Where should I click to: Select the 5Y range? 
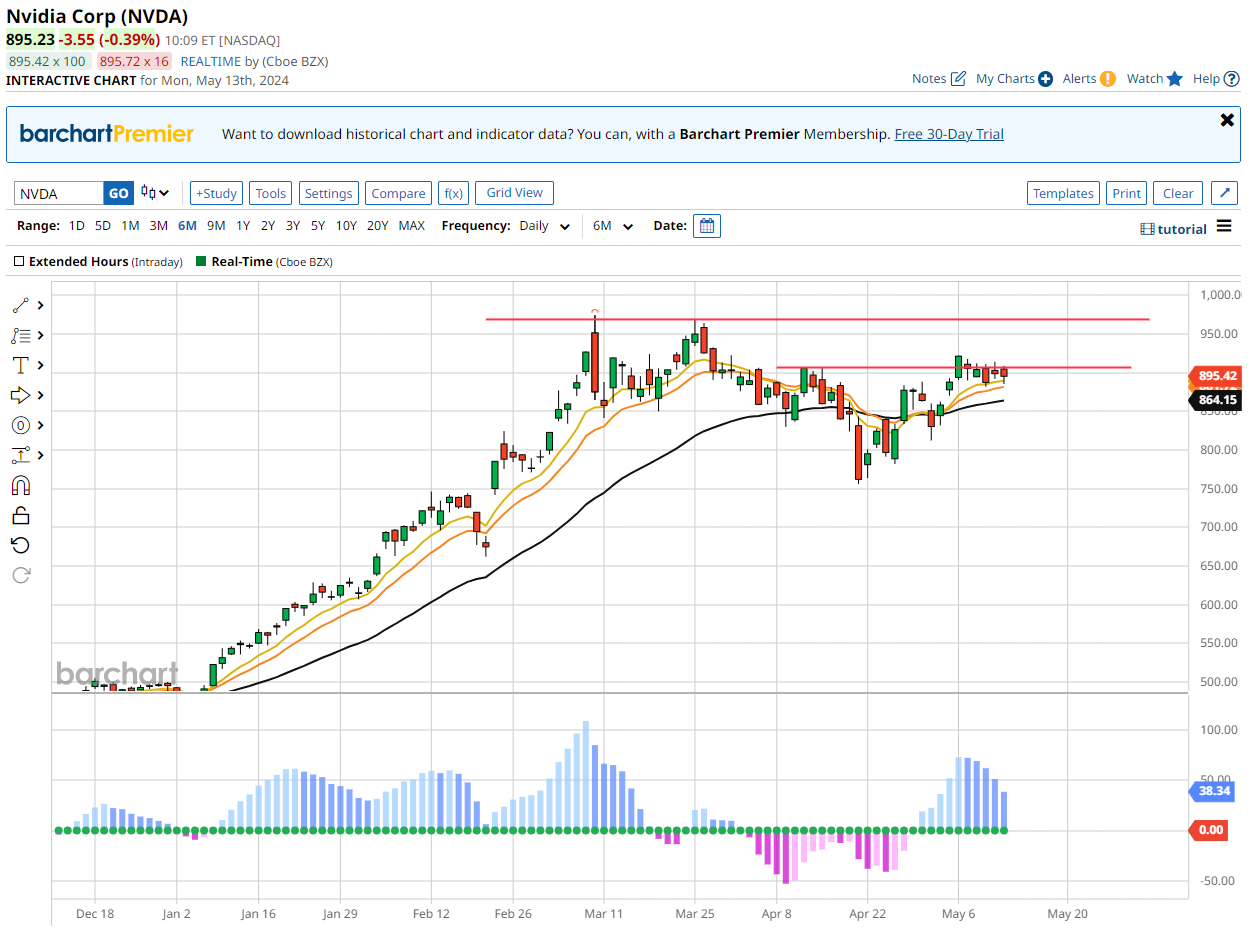tap(318, 226)
